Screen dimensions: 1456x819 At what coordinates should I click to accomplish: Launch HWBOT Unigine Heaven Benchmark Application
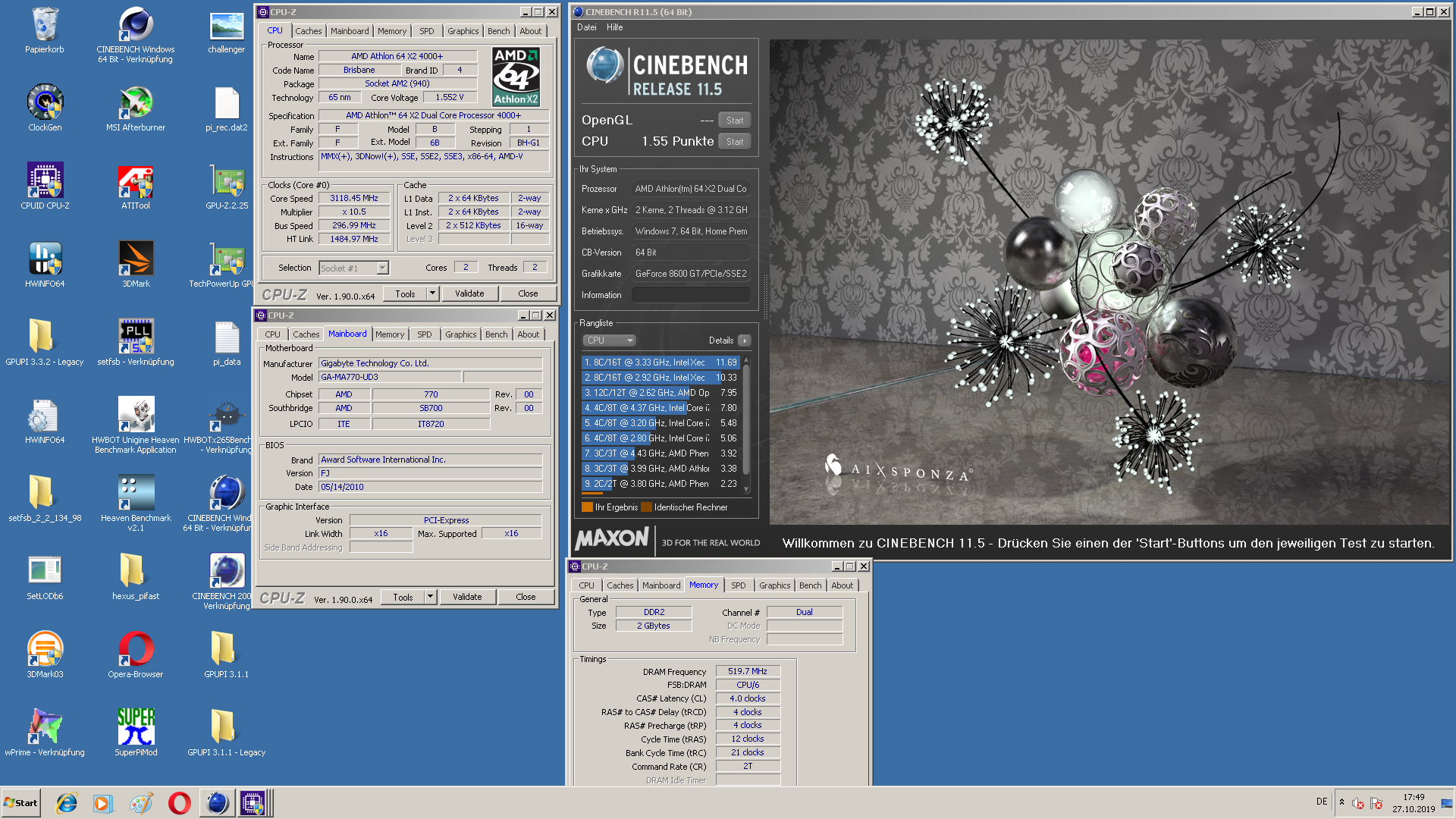[x=136, y=425]
